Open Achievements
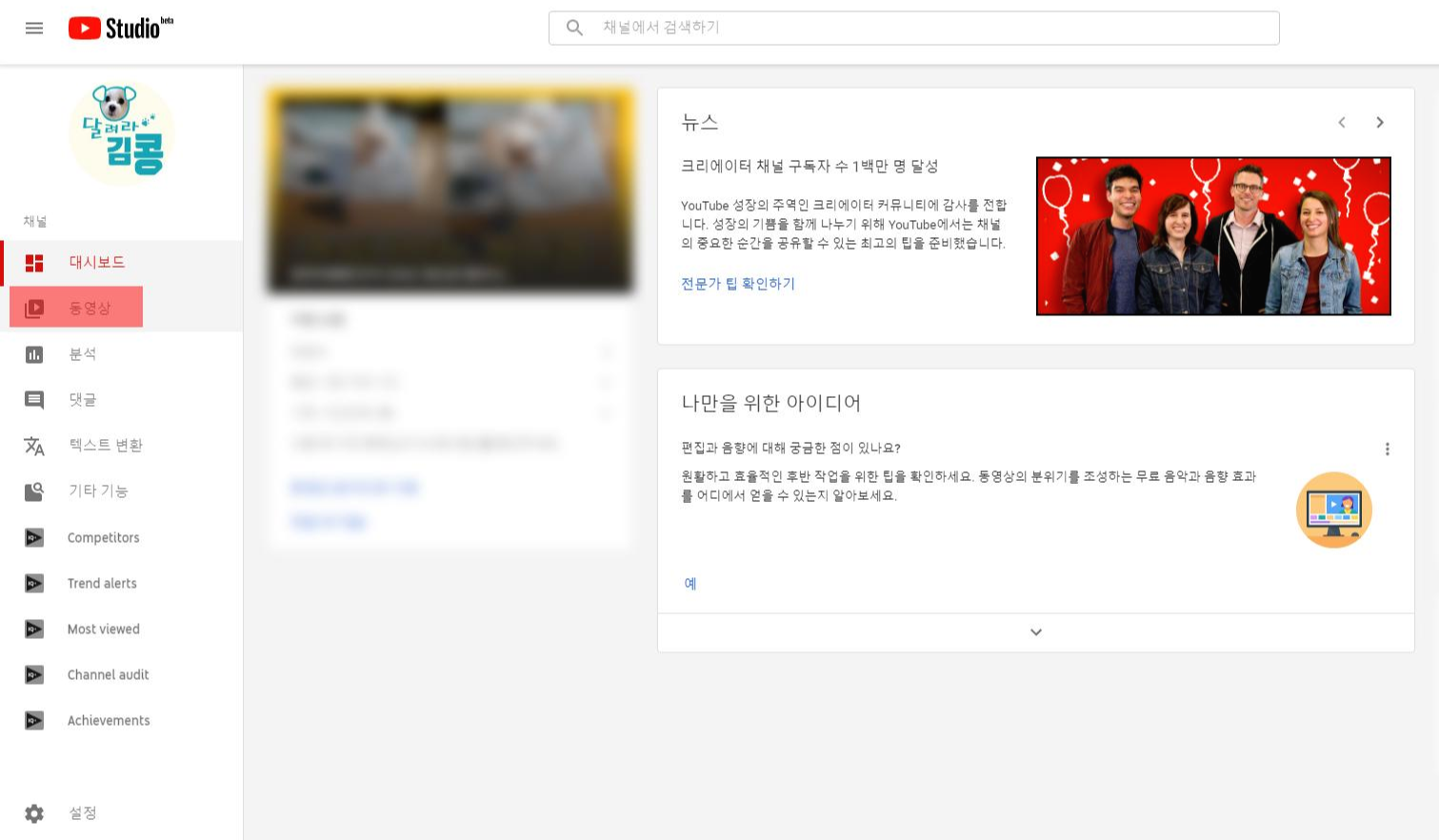The width and height of the screenshot is (1439, 840). click(x=109, y=720)
